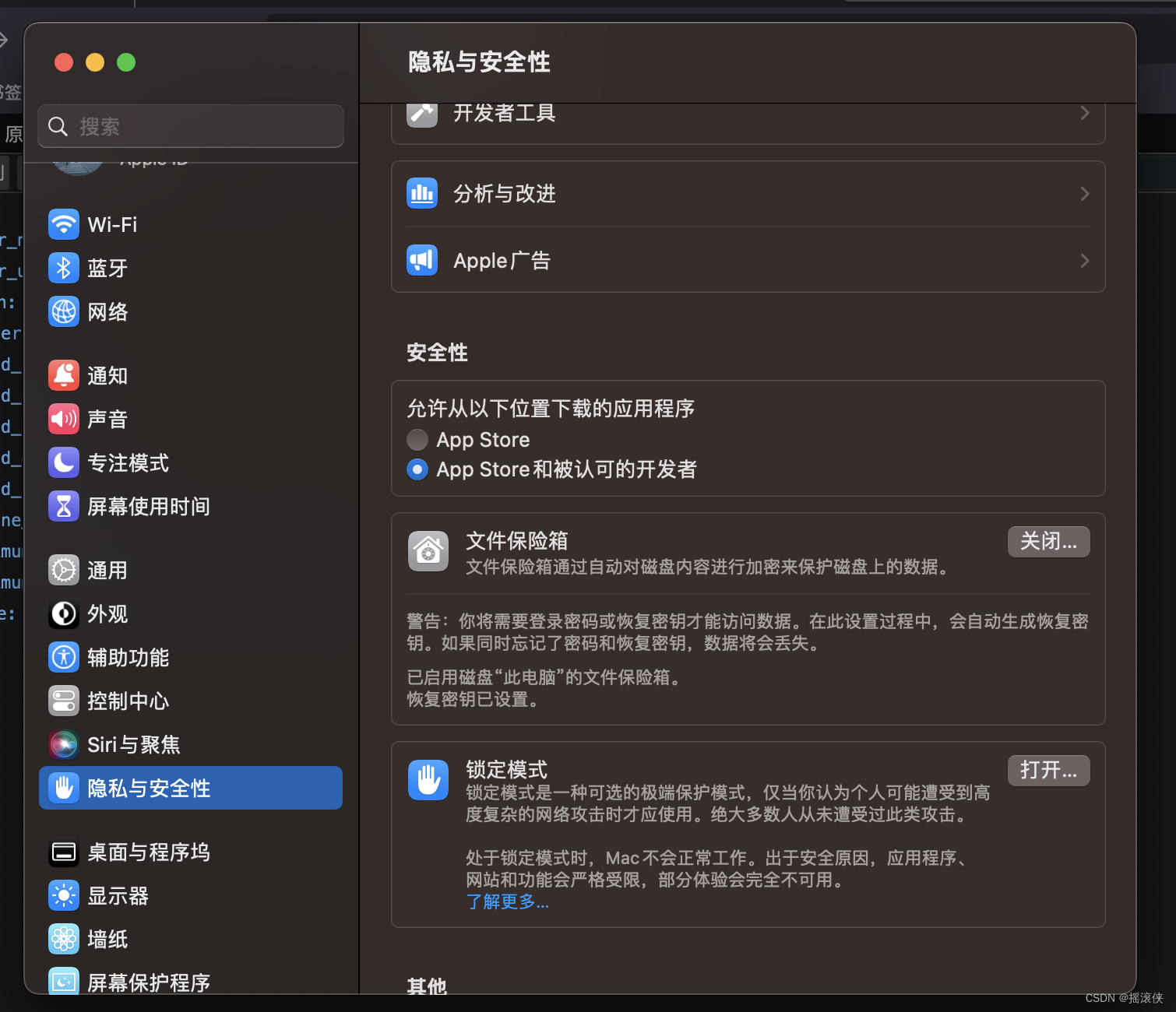Click the hand icon of 隐私与安全性

[64, 789]
